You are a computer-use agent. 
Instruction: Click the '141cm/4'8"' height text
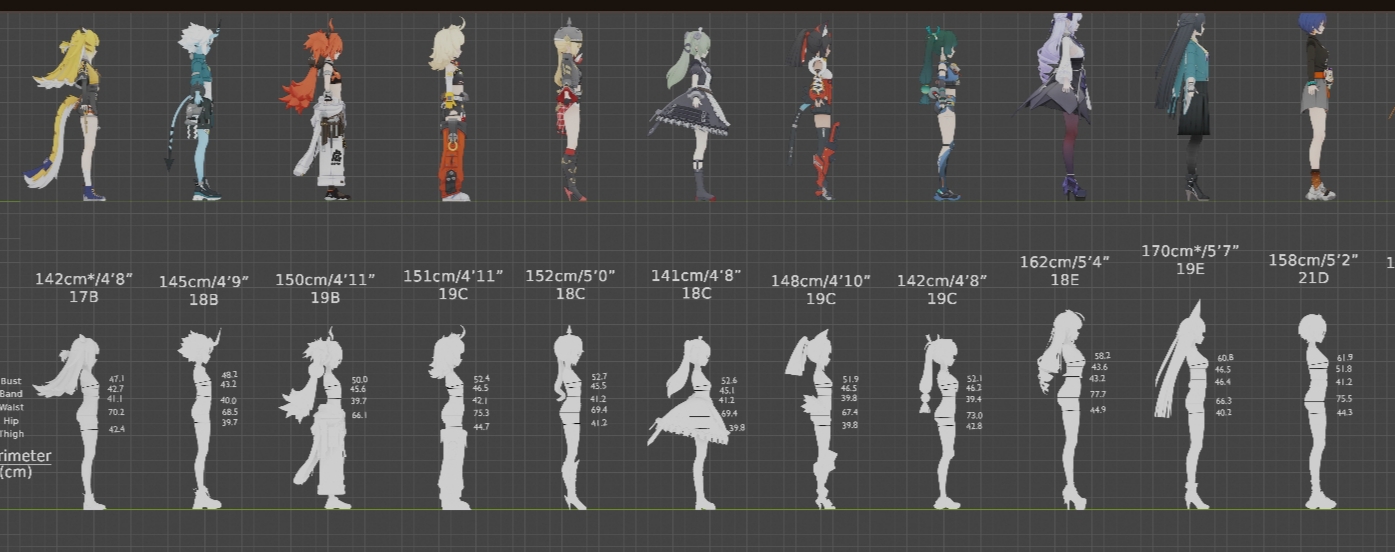696,275
